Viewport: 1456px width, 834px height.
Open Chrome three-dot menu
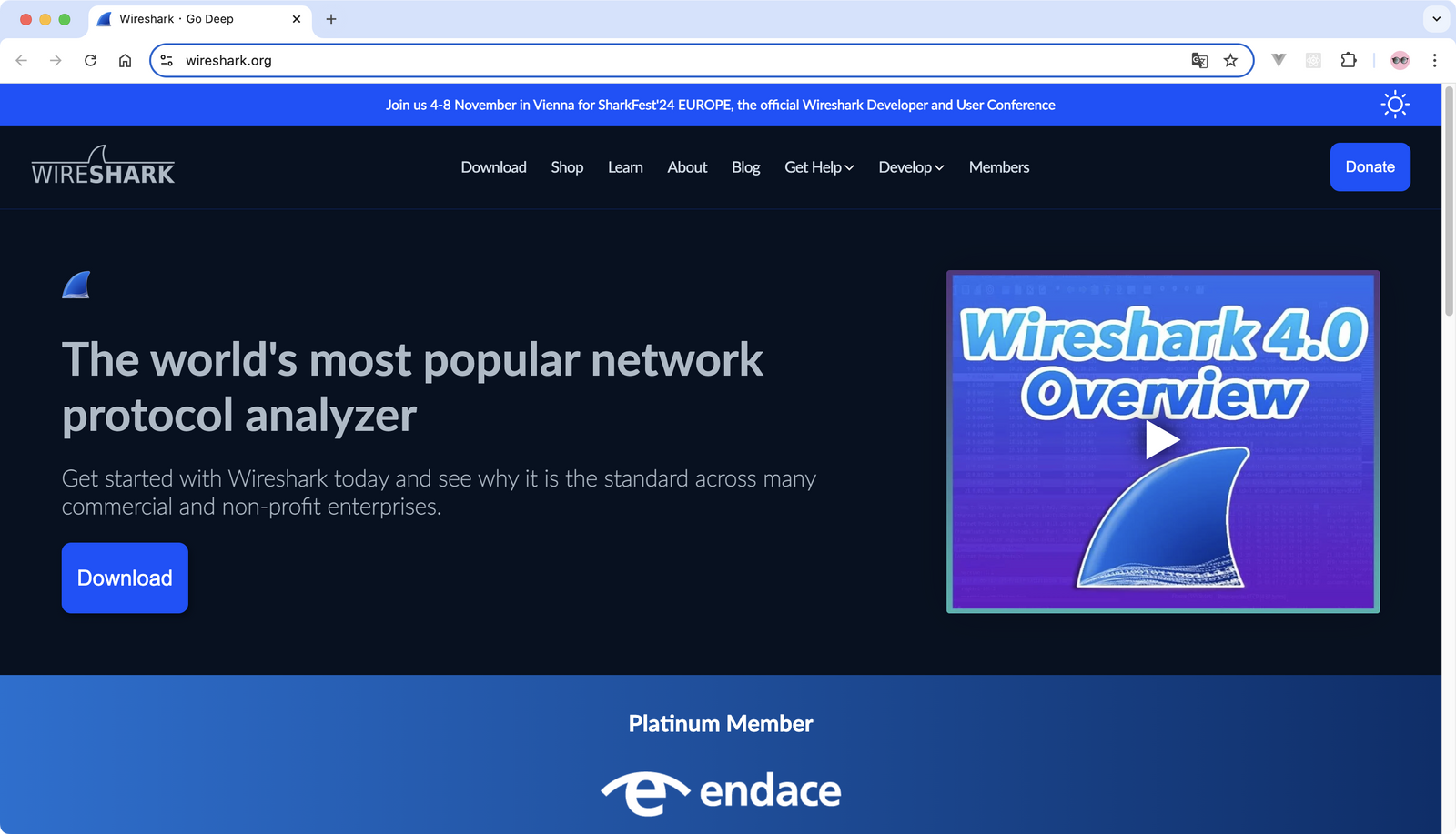coord(1434,61)
